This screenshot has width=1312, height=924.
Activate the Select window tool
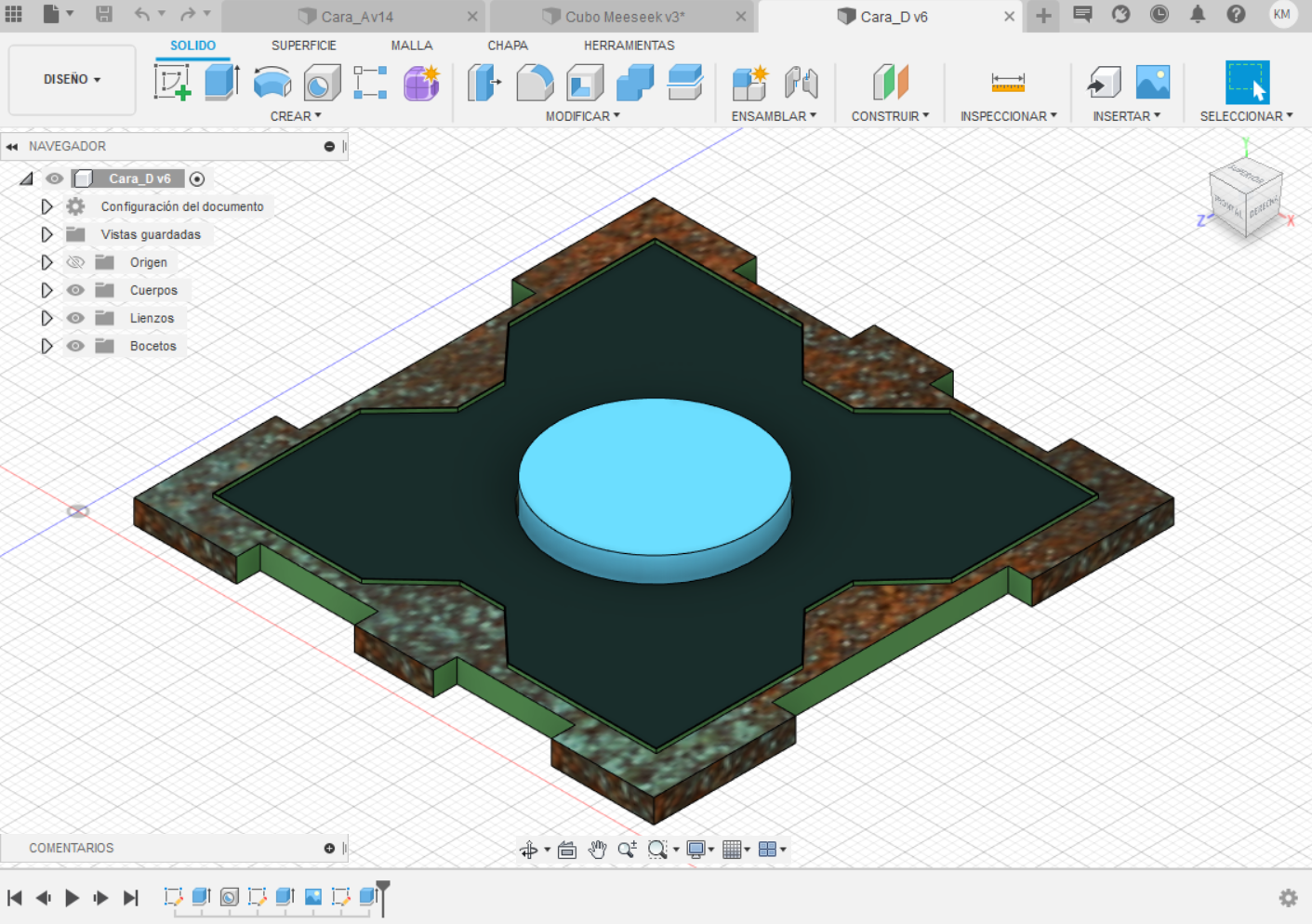[1247, 83]
